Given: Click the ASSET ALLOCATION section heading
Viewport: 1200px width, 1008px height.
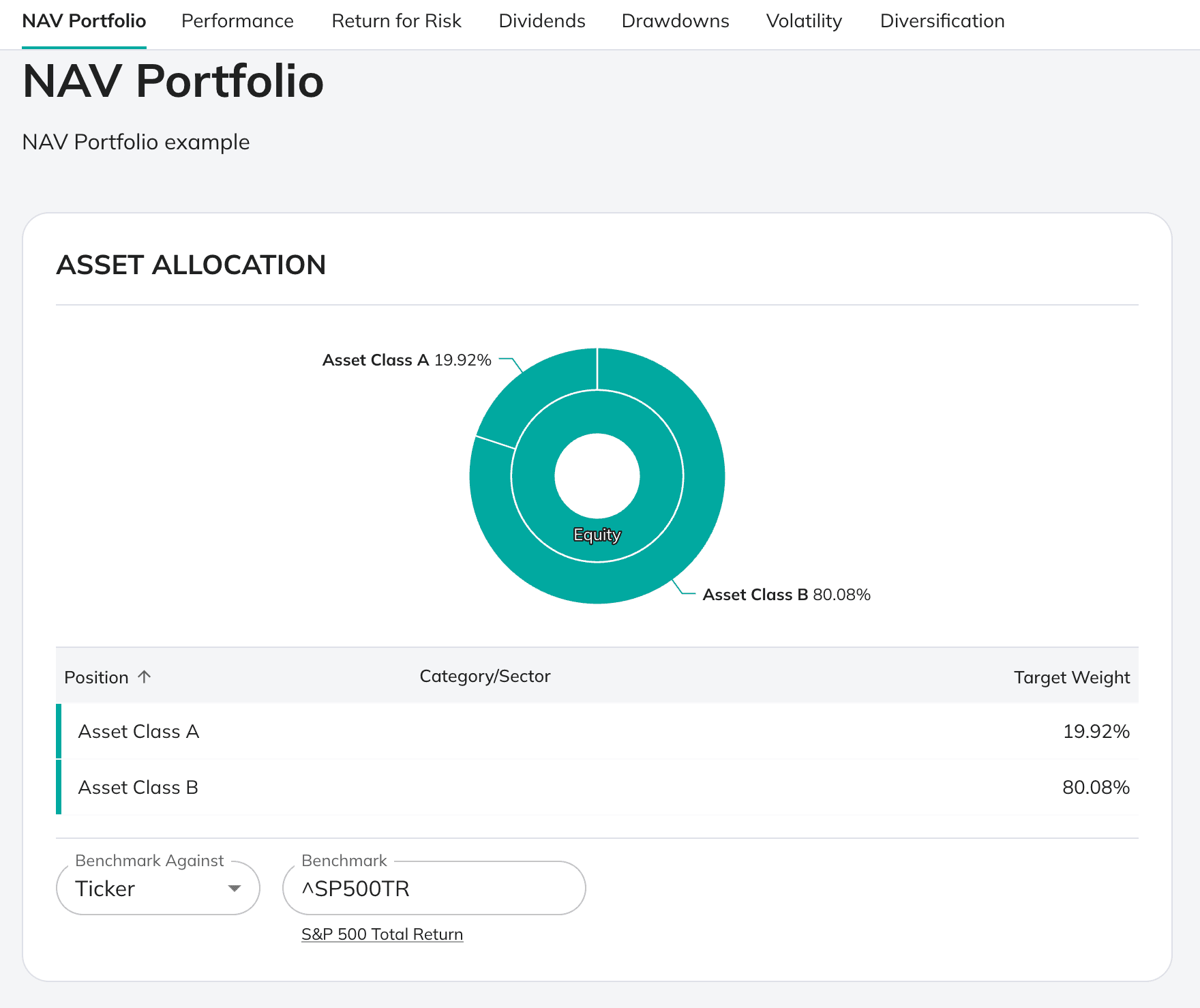Looking at the screenshot, I should [191, 265].
